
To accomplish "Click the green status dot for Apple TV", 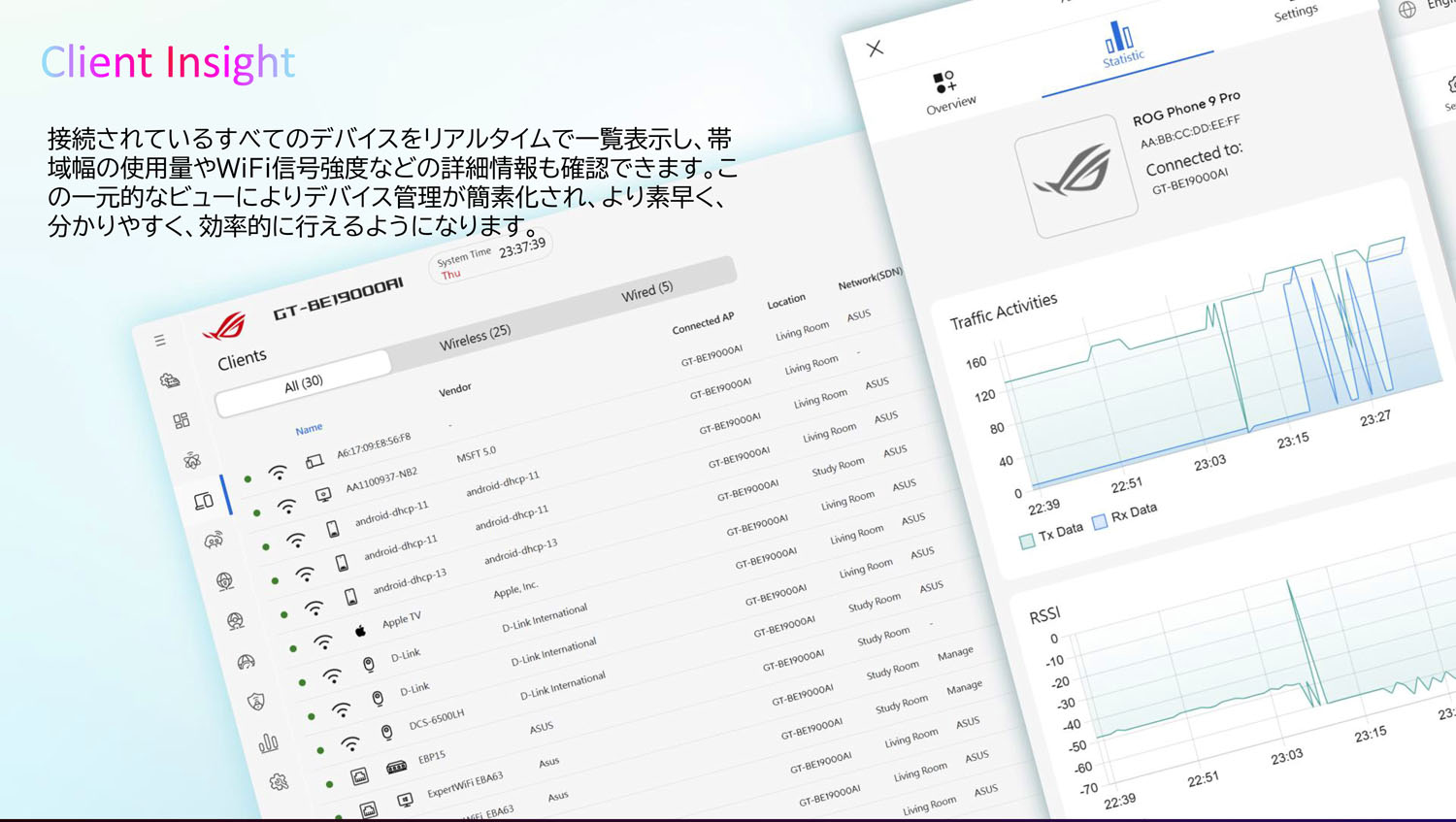I will click(292, 649).
